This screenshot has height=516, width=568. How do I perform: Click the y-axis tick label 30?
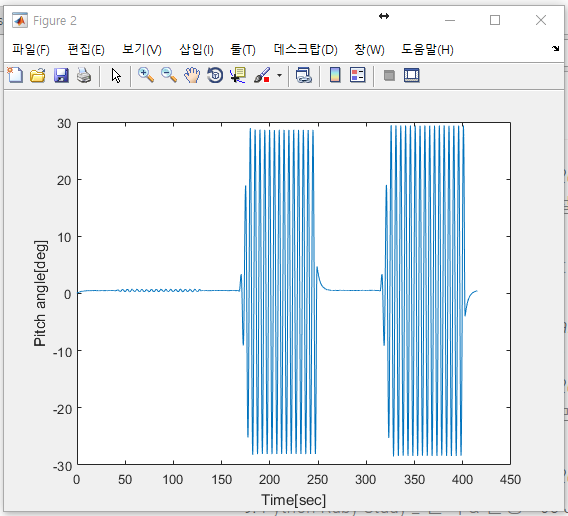click(x=64, y=124)
